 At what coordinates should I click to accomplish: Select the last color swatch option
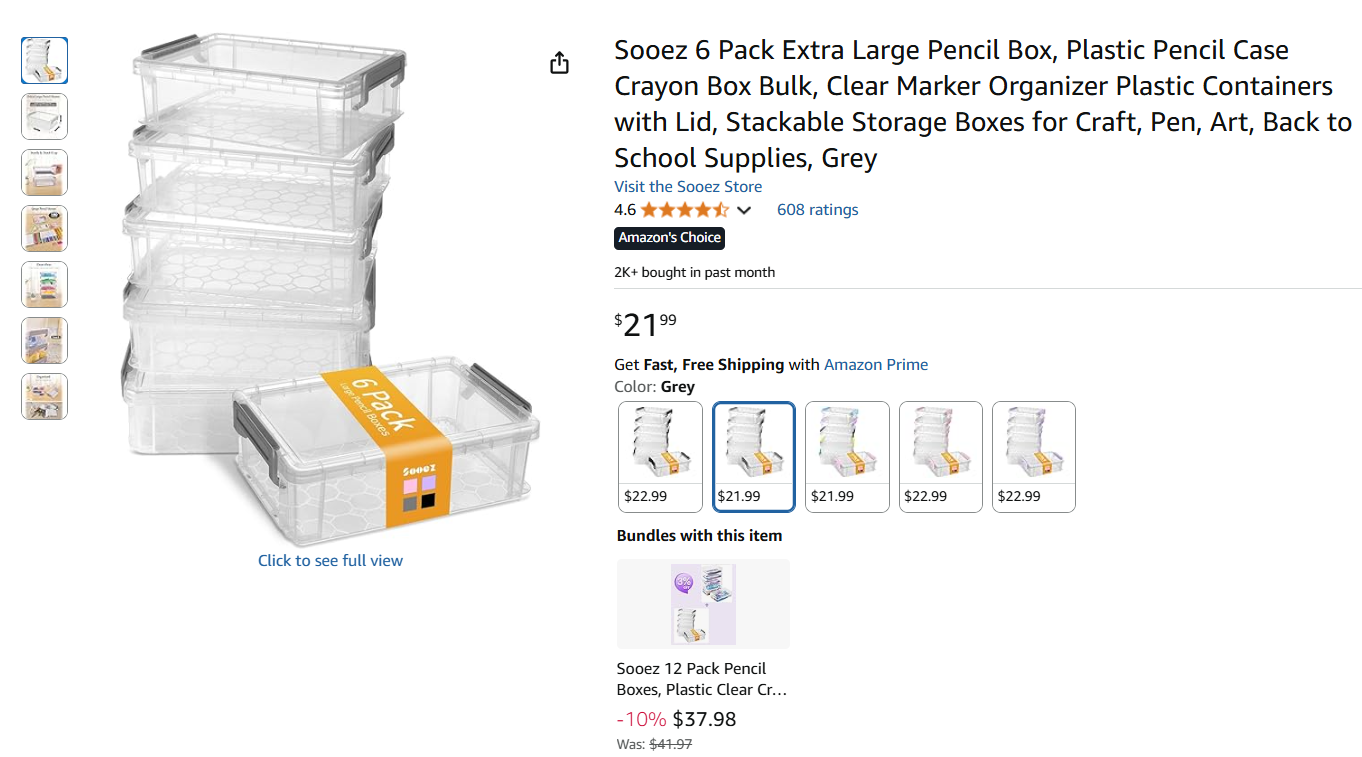tap(1034, 457)
